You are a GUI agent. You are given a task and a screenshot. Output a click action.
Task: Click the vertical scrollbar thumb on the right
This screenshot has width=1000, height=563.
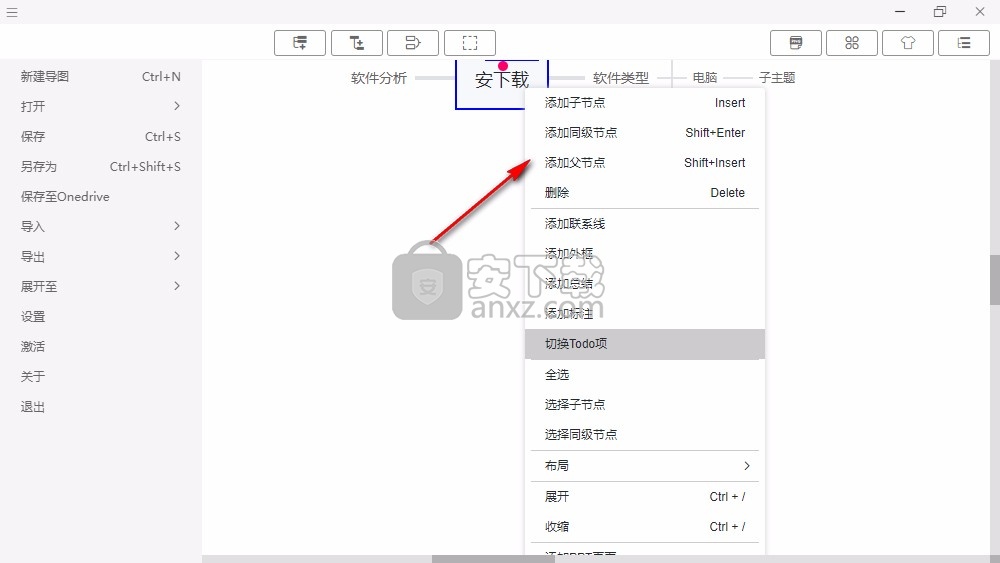[995, 280]
